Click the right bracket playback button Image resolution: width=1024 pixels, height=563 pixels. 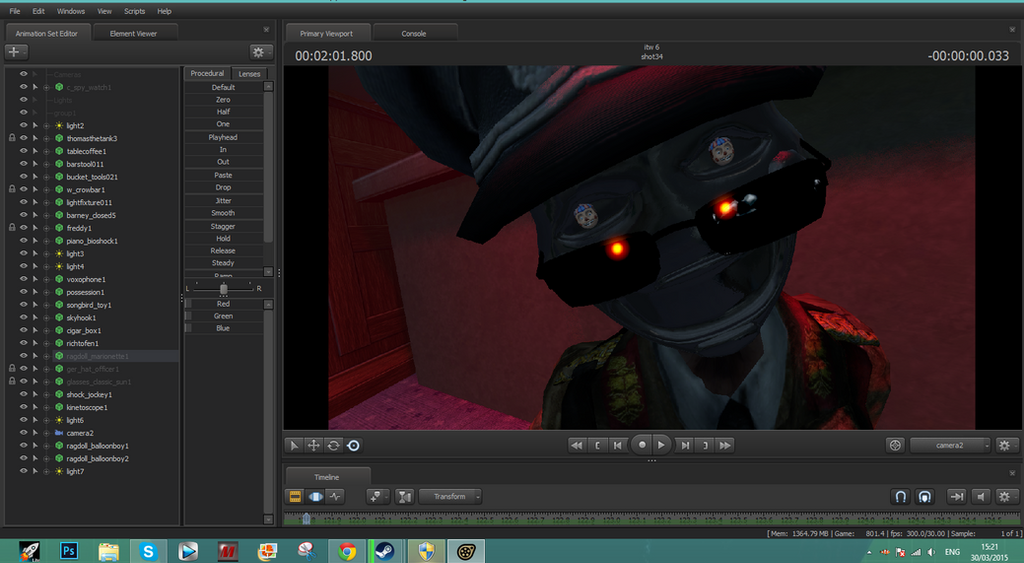[705, 445]
